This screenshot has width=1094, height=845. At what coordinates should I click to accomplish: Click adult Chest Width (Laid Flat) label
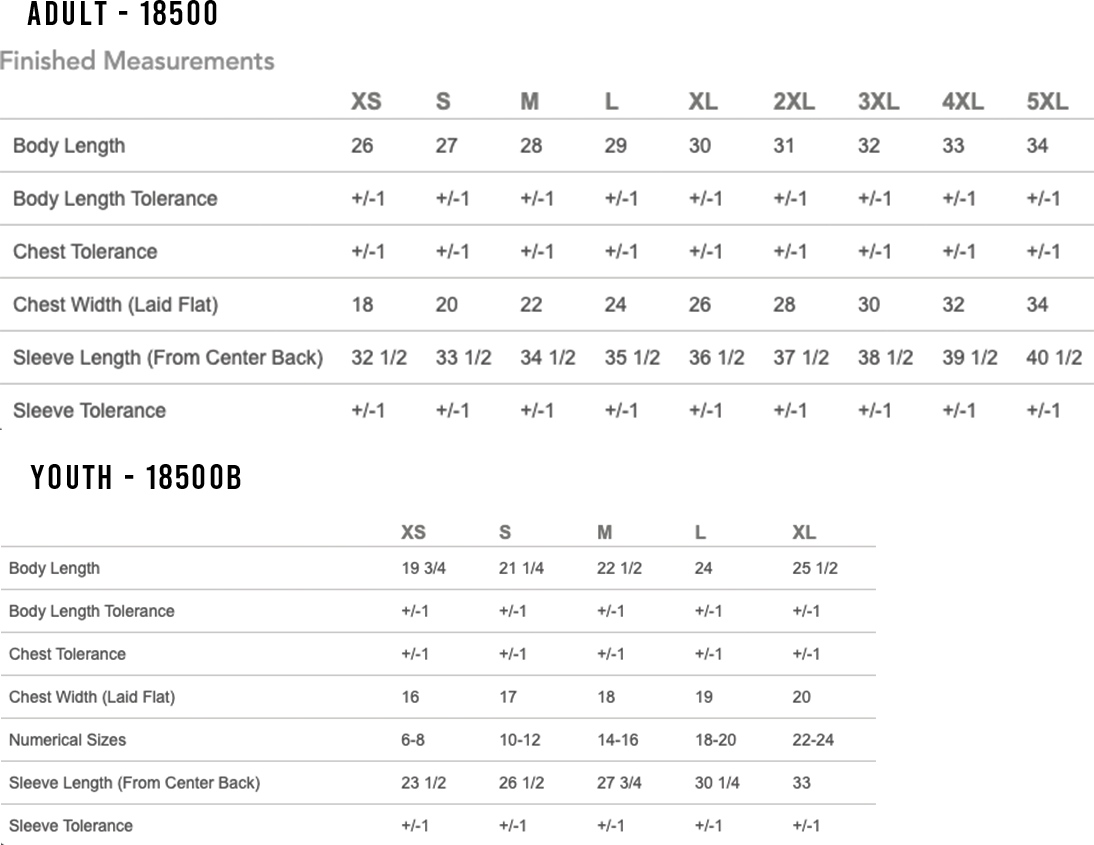click(x=115, y=305)
